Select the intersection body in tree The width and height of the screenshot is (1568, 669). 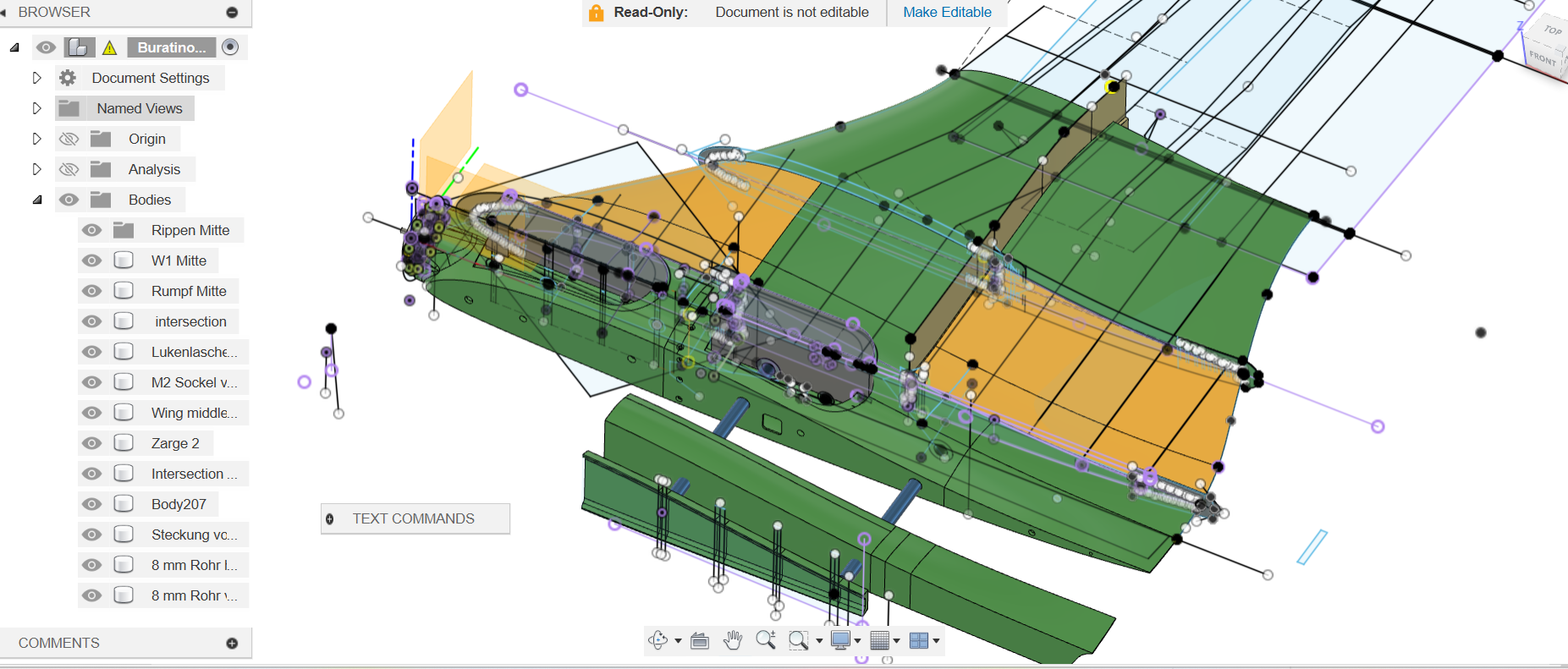[190, 321]
